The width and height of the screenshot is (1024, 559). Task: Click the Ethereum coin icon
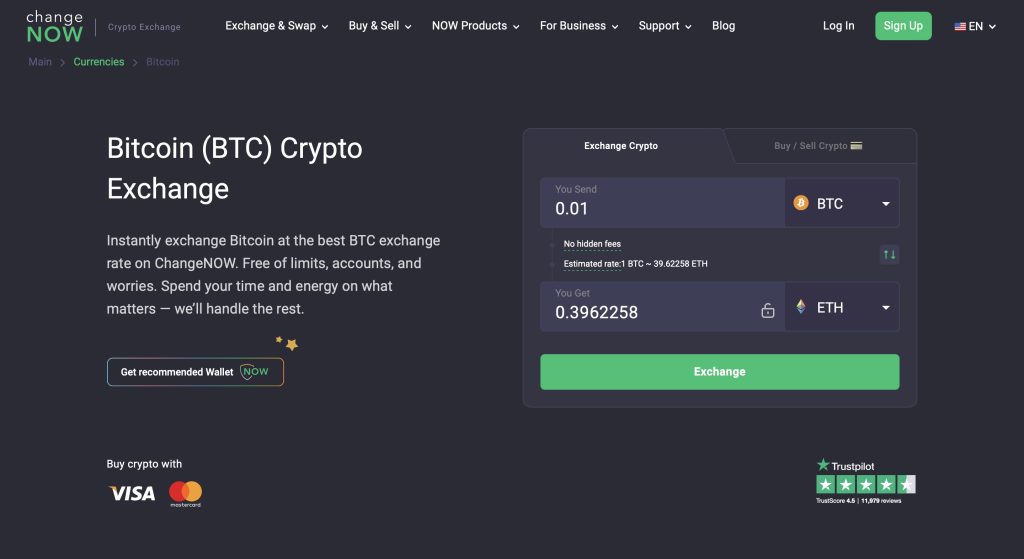point(801,306)
